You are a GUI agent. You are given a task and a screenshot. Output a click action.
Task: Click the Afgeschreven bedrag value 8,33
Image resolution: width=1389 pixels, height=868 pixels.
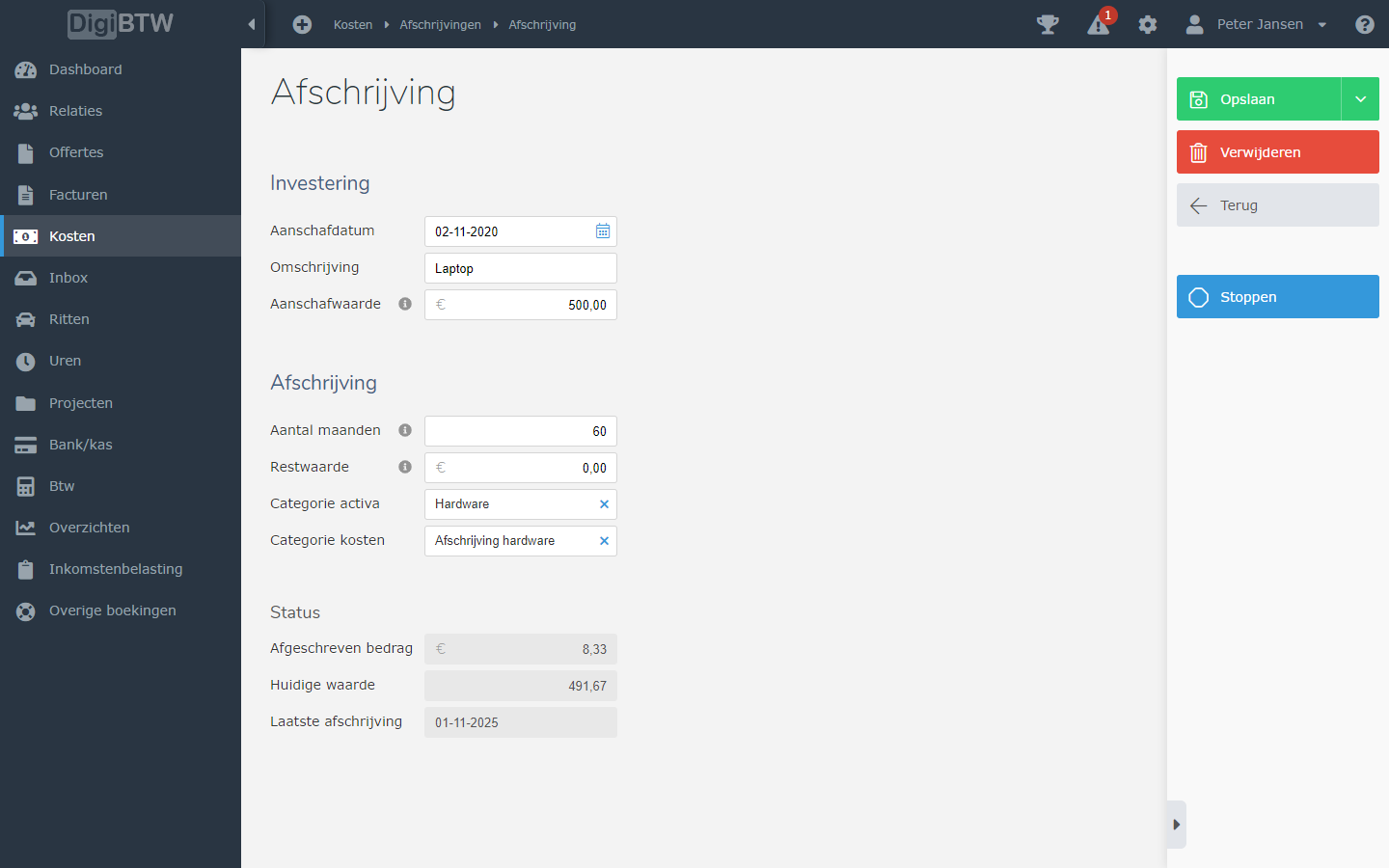521,649
